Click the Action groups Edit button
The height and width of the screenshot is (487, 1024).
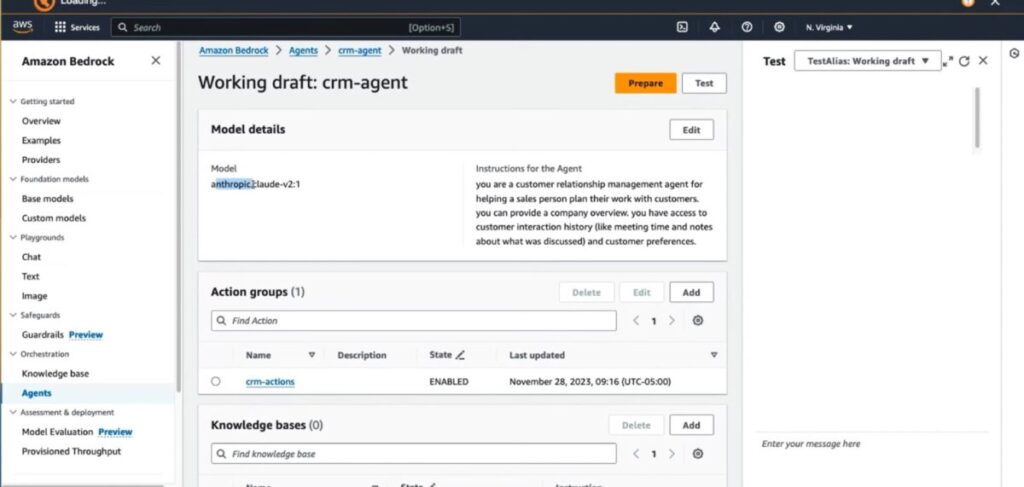click(642, 292)
